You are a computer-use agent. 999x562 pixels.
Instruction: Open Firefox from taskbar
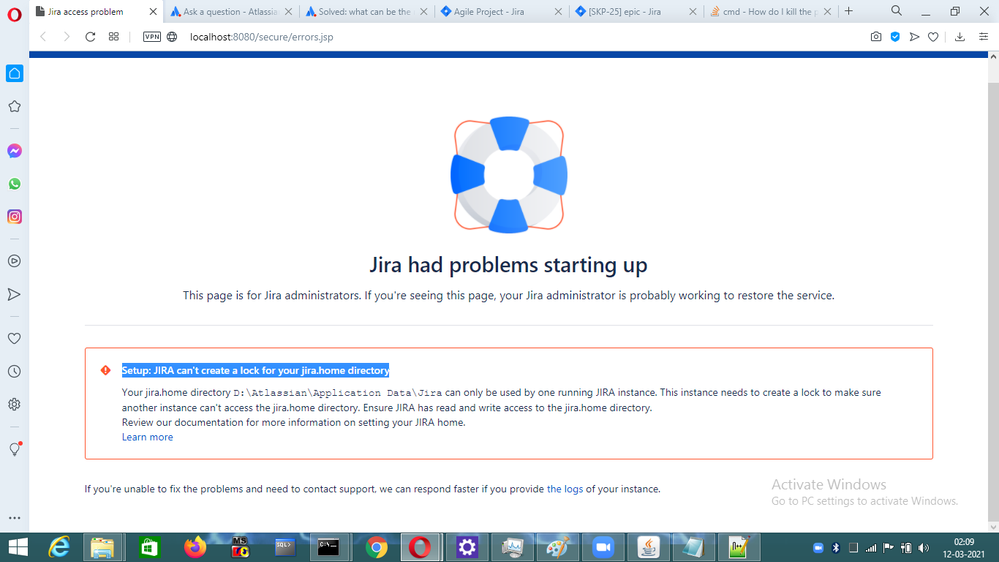click(195, 547)
